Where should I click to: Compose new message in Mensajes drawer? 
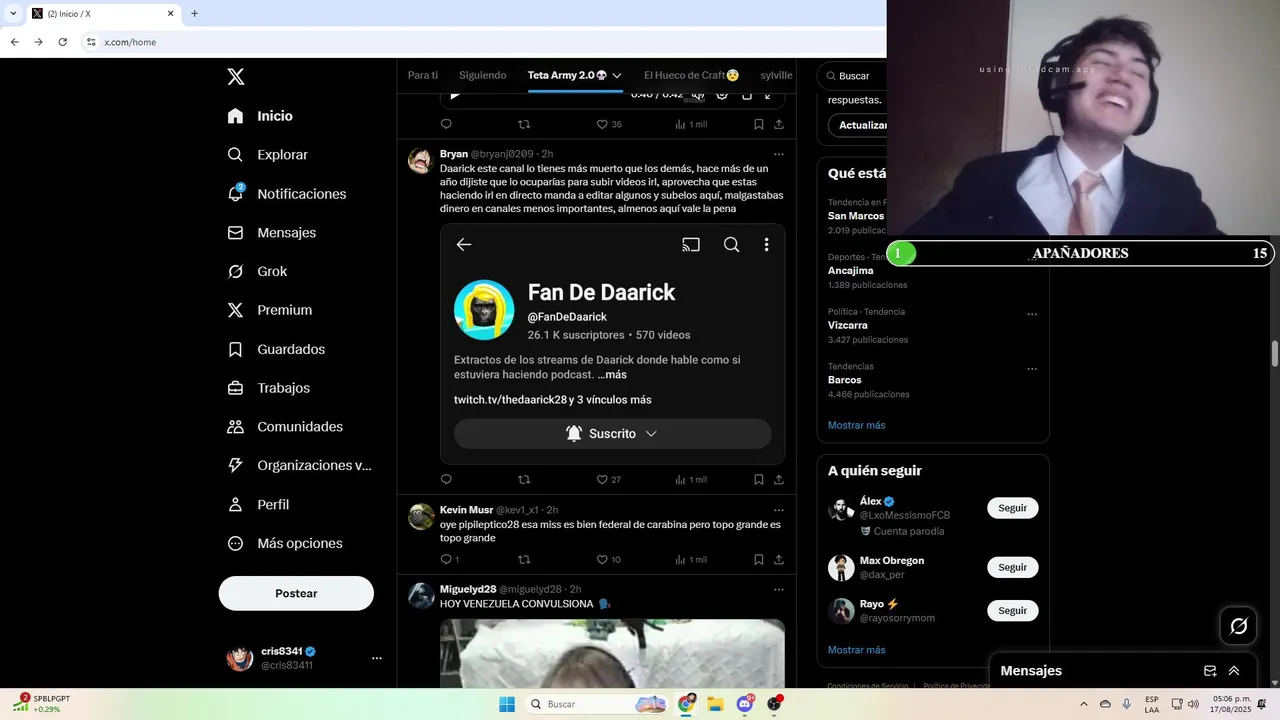click(x=1210, y=671)
